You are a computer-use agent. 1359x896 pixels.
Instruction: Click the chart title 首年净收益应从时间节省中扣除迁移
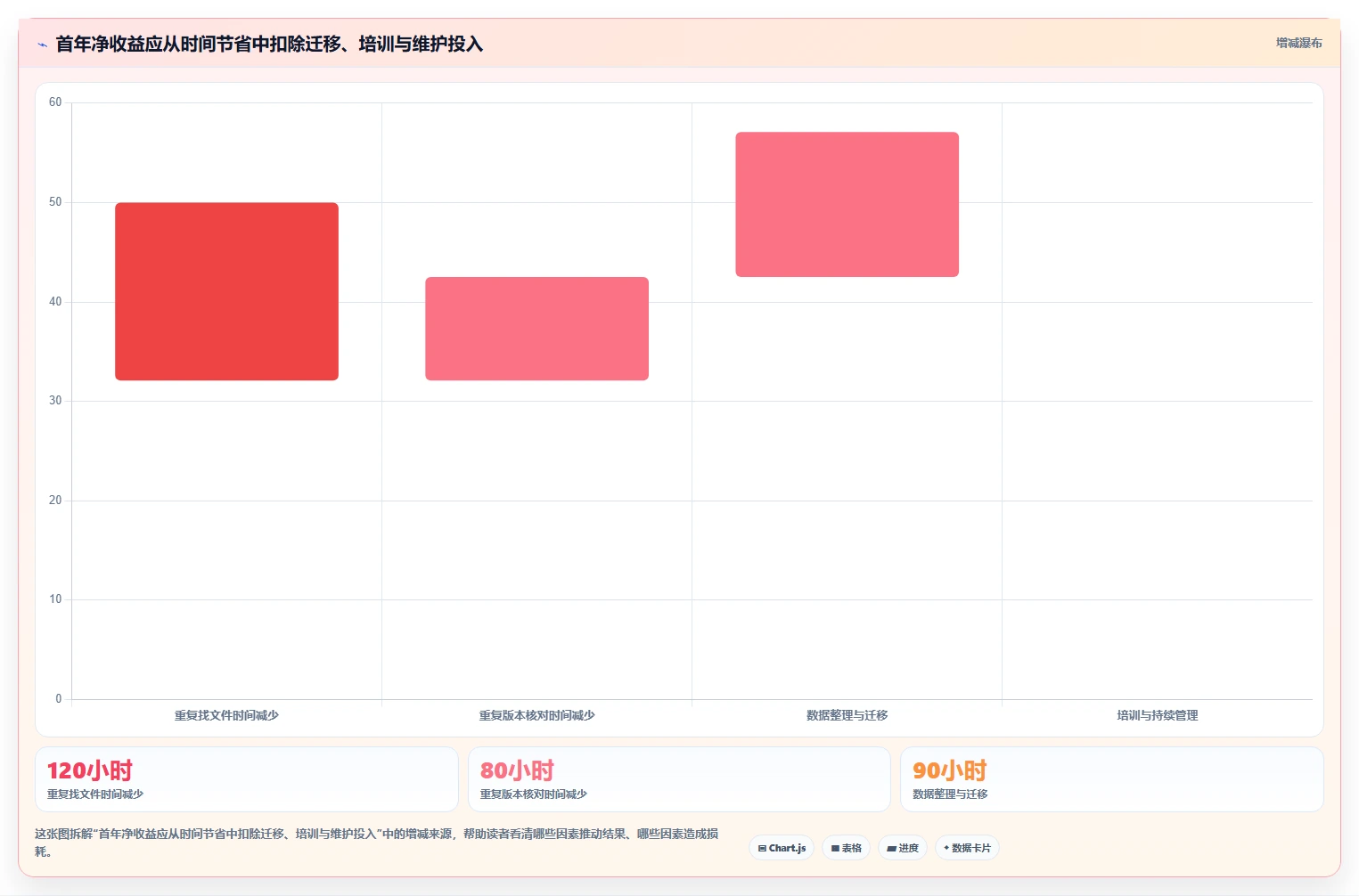tap(269, 44)
